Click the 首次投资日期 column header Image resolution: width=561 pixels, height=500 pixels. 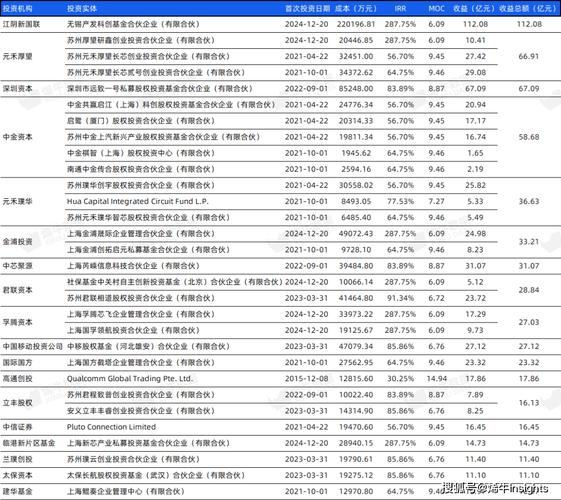click(x=307, y=8)
